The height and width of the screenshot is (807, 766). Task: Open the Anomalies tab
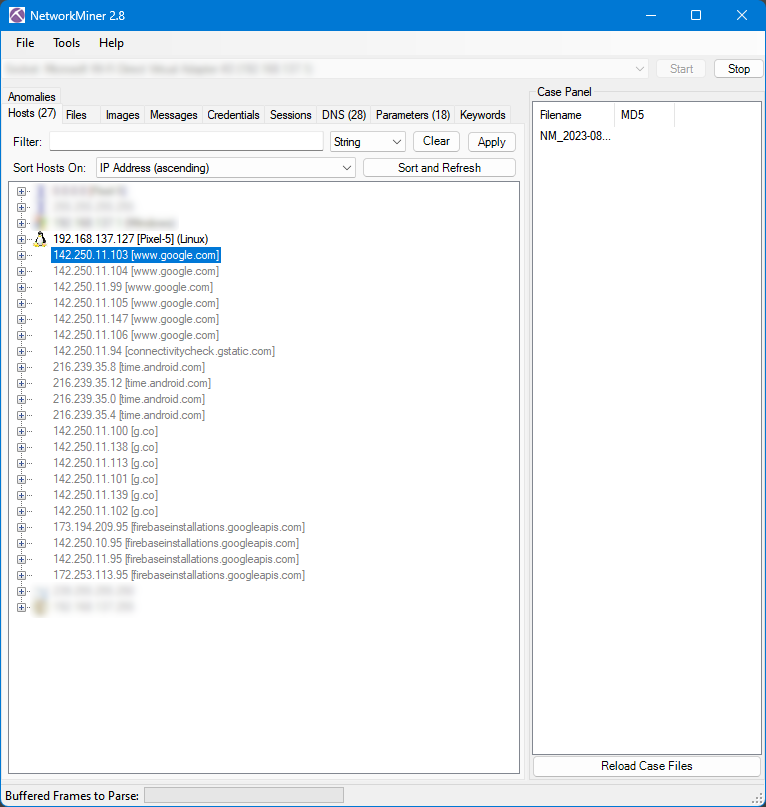(32, 97)
